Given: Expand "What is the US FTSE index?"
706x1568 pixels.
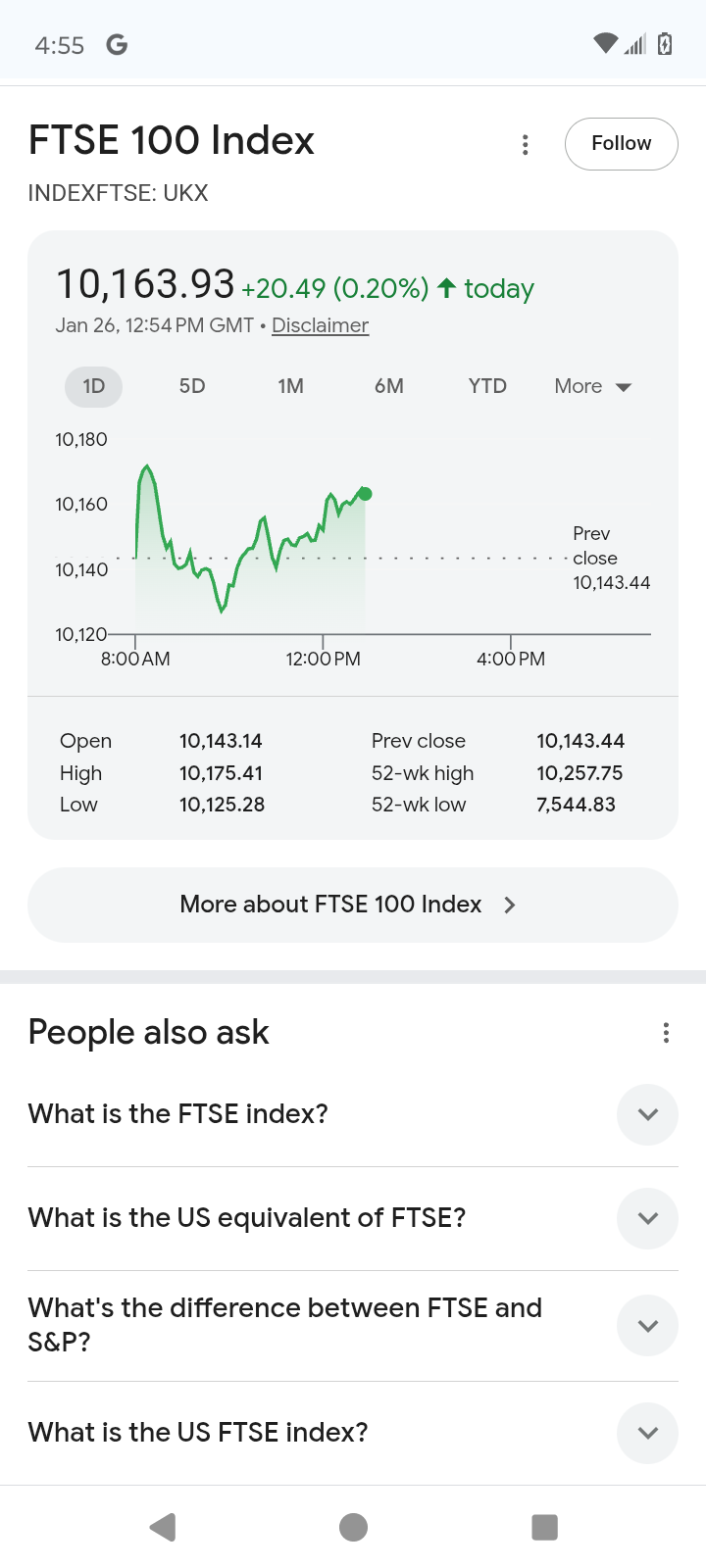Looking at the screenshot, I should pyautogui.click(x=647, y=1433).
